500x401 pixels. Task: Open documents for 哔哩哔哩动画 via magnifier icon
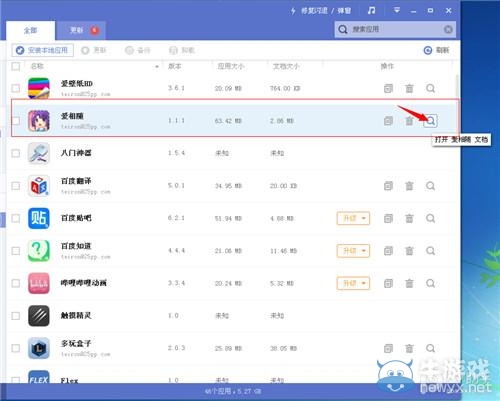[430, 283]
